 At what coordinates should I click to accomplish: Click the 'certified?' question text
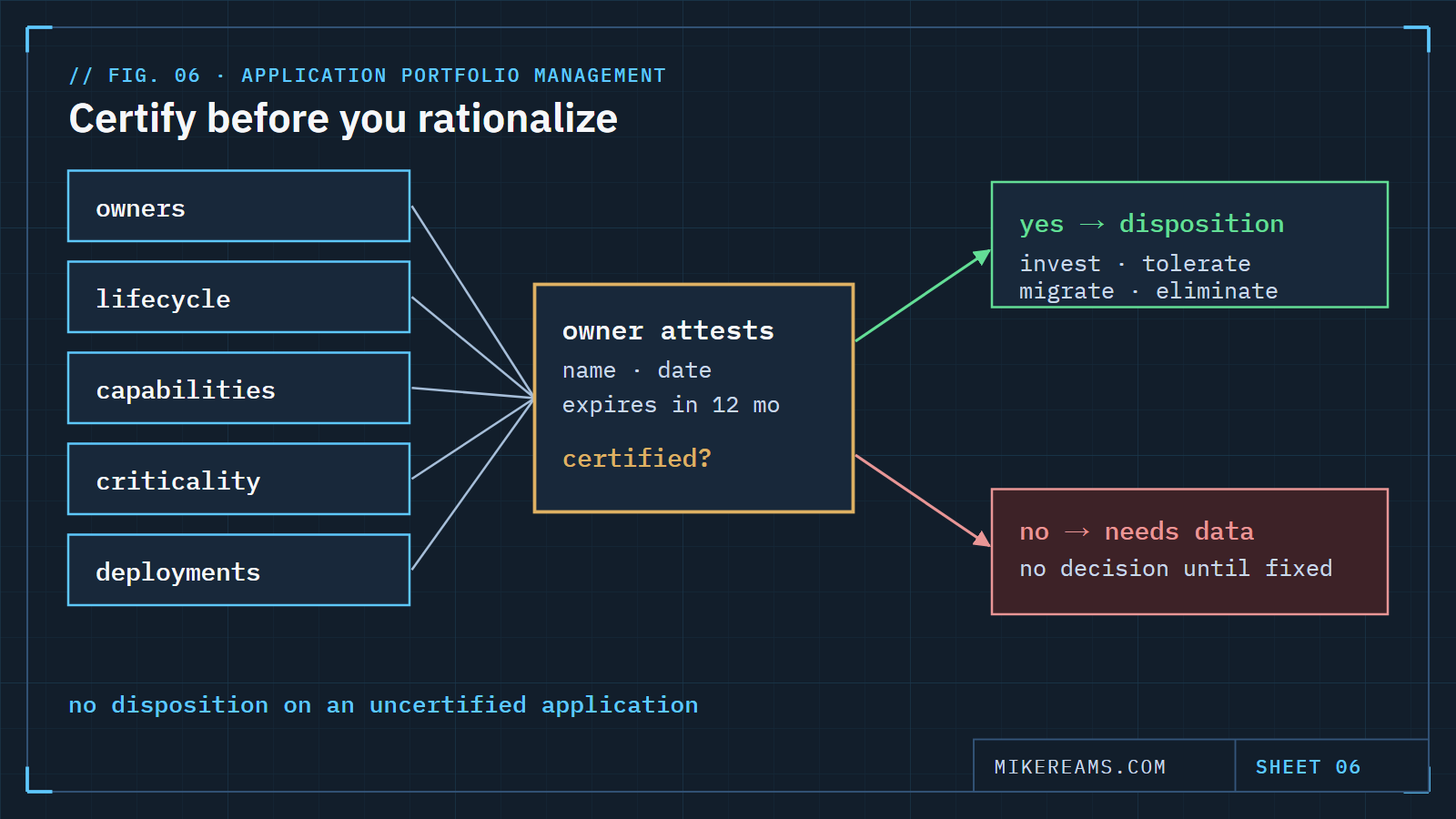pyautogui.click(x=637, y=458)
